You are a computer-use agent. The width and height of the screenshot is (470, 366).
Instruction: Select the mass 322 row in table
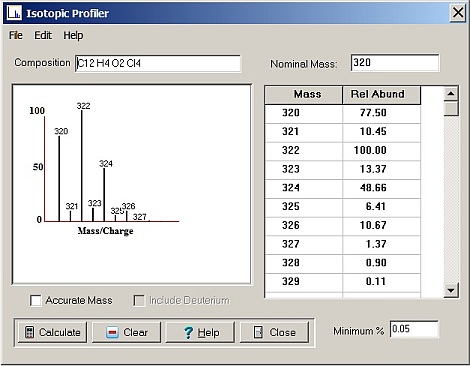pos(343,150)
